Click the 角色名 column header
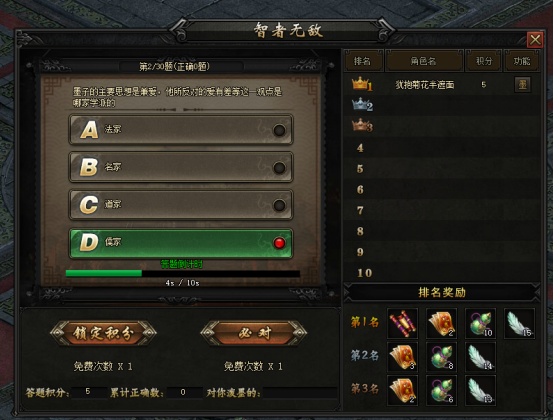Image resolution: width=553 pixels, height=420 pixels. 424,61
